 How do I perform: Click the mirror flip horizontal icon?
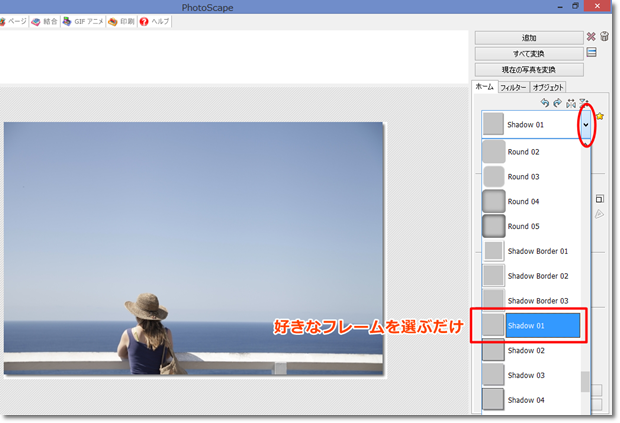[571, 103]
